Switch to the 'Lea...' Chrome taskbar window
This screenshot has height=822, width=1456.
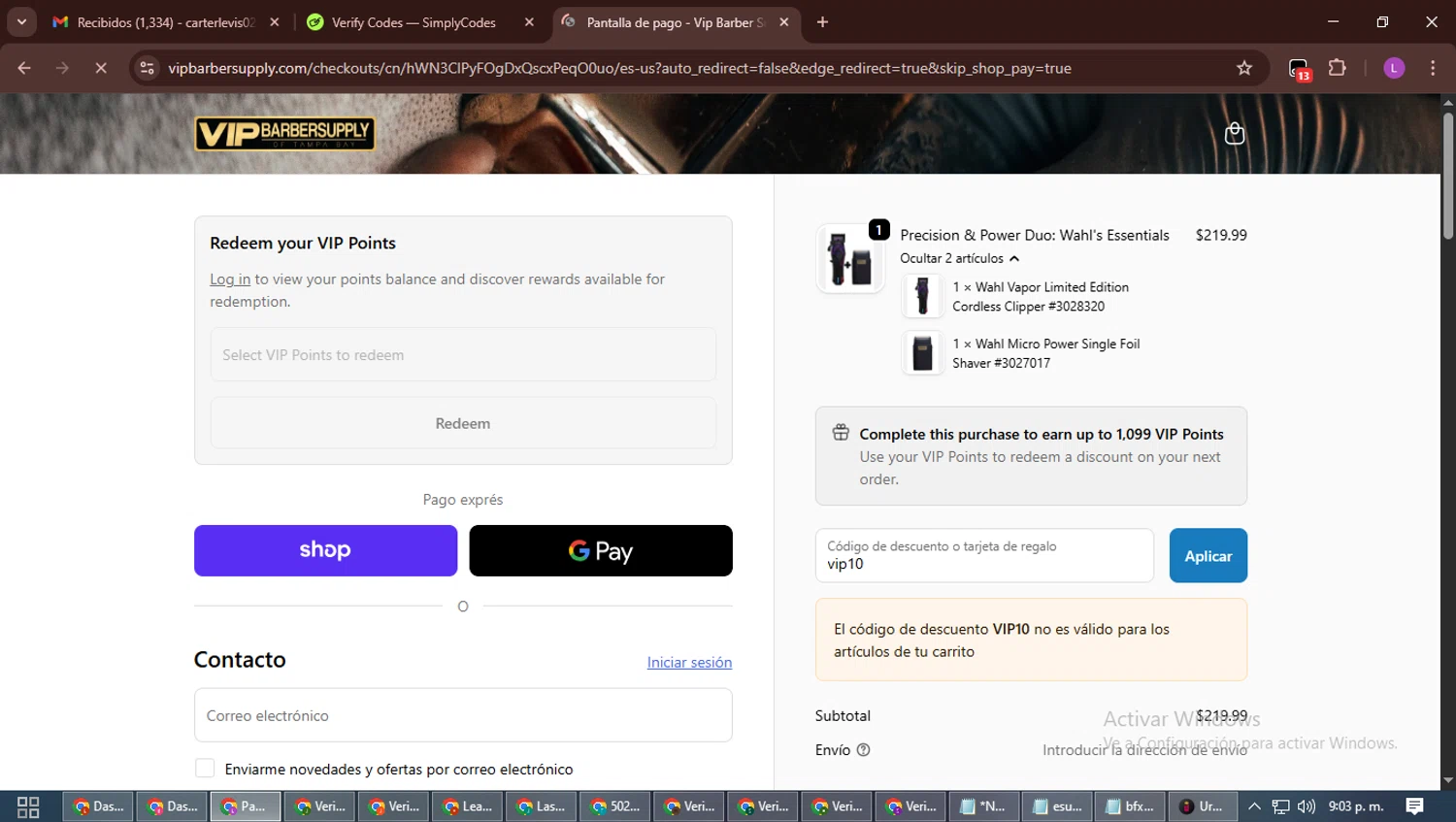(x=468, y=806)
